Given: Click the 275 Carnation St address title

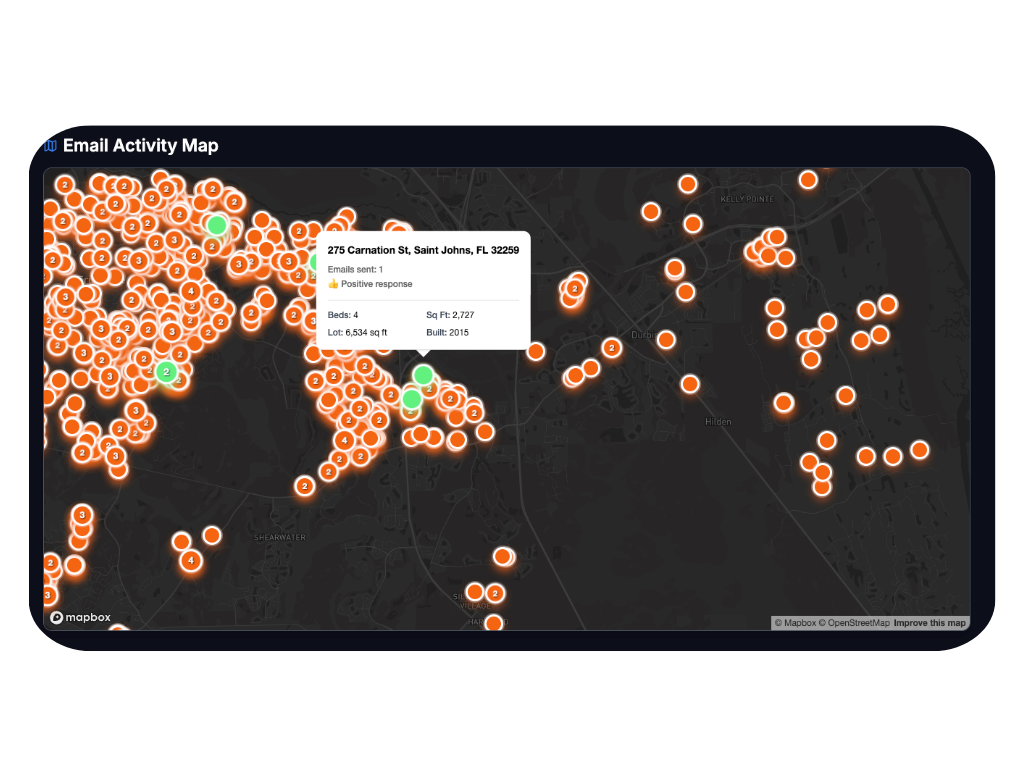Looking at the screenshot, I should click(422, 249).
